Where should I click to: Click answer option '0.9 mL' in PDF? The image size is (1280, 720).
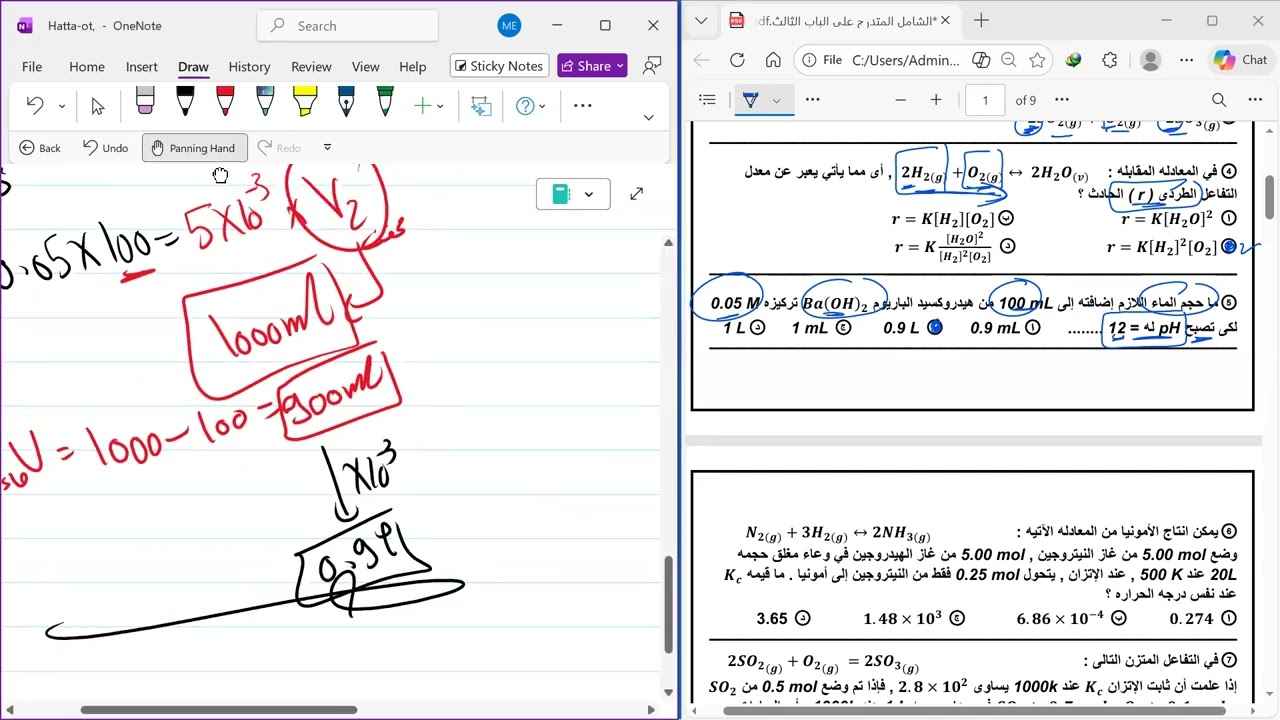pyautogui.click(x=1004, y=328)
